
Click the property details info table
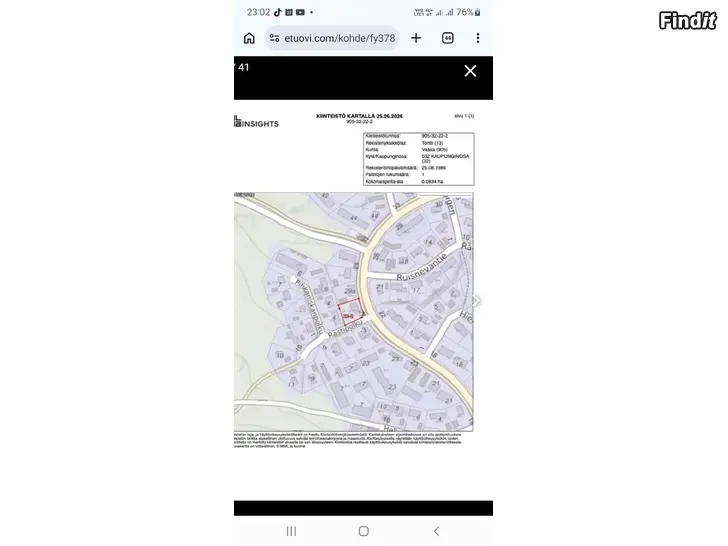418,159
